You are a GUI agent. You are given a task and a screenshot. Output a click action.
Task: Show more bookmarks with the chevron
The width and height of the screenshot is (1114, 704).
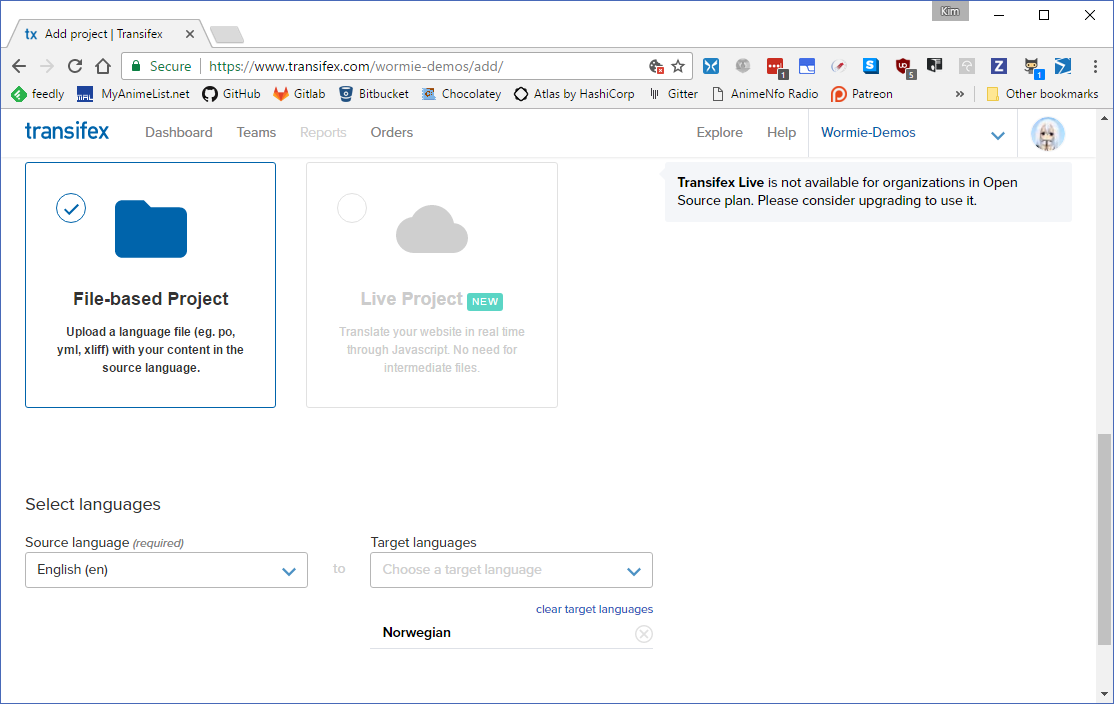pos(959,94)
